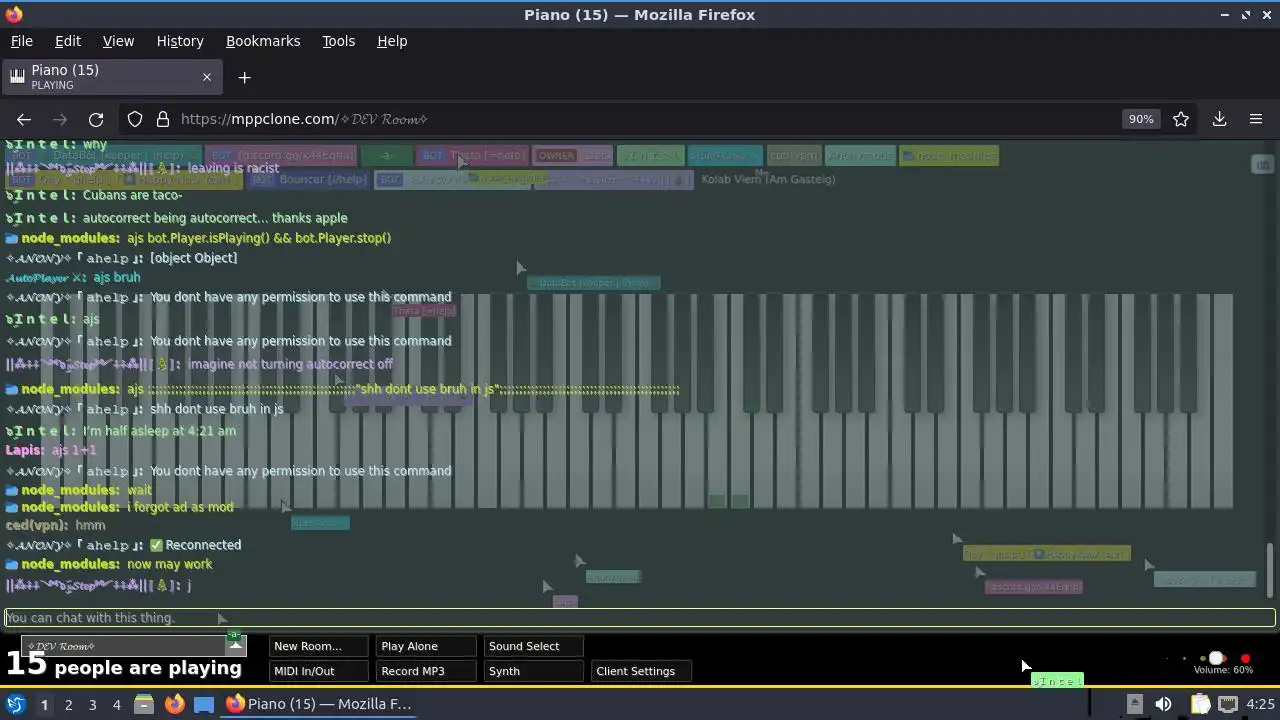Open the File menu
1280x720 pixels.
pos(22,41)
